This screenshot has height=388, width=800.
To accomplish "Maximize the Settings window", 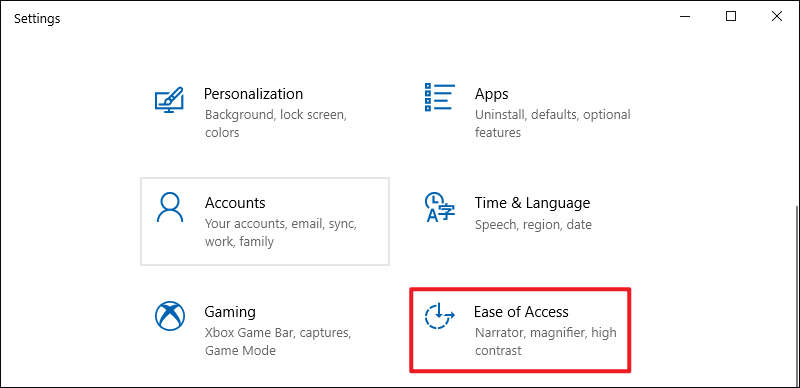I will [x=731, y=17].
